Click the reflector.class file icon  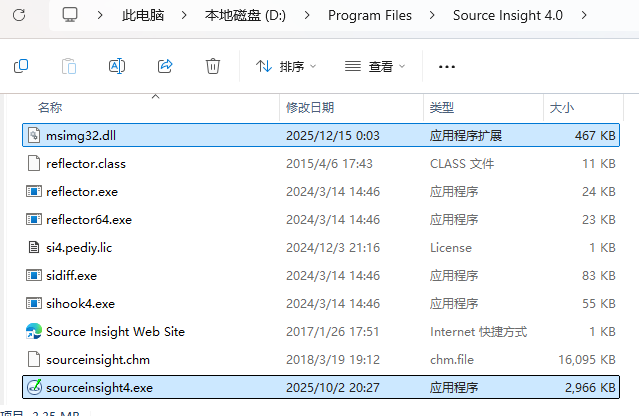click(x=34, y=163)
